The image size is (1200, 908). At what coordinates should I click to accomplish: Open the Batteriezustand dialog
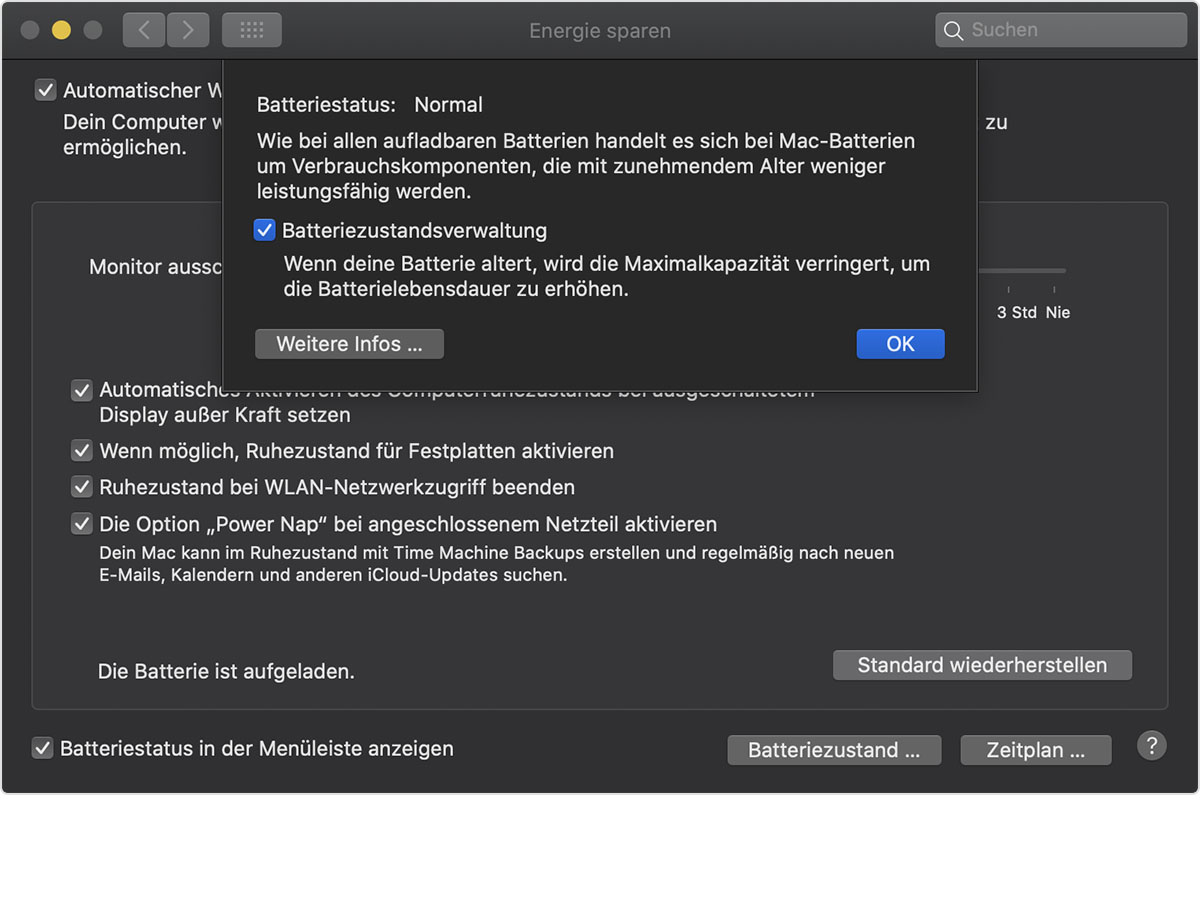pos(834,750)
